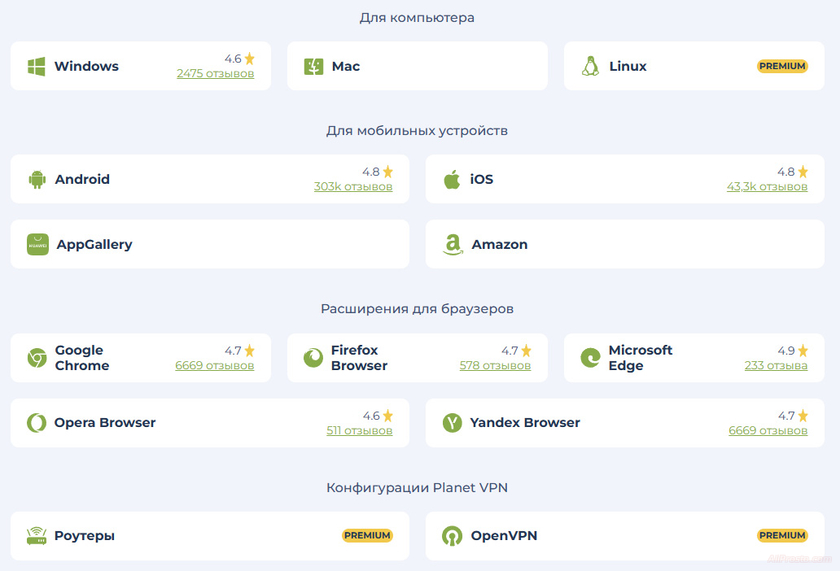The image size is (840, 571).
Task: Click the Amazon logo icon
Action: pyautogui.click(x=453, y=245)
